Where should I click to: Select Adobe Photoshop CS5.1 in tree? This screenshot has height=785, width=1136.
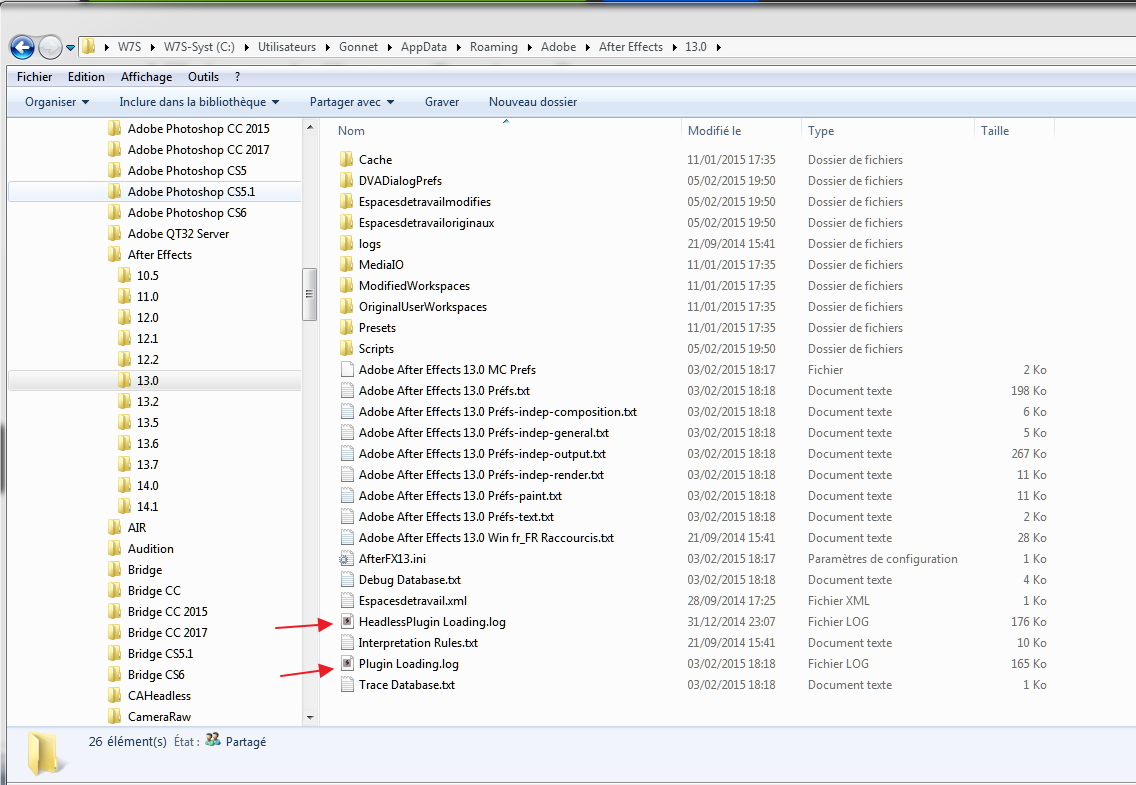click(191, 191)
